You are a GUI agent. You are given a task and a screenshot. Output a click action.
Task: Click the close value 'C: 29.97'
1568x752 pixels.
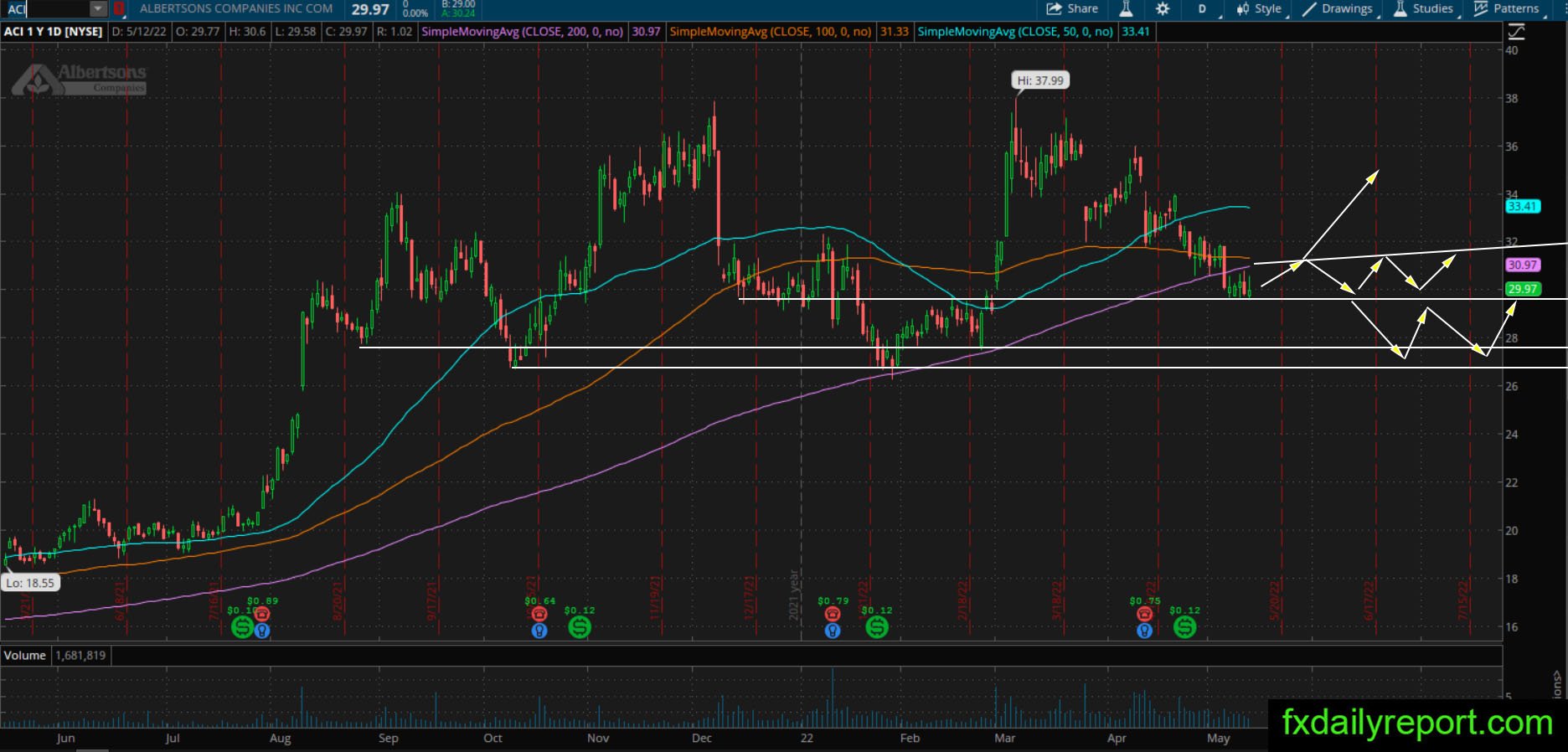click(x=347, y=32)
